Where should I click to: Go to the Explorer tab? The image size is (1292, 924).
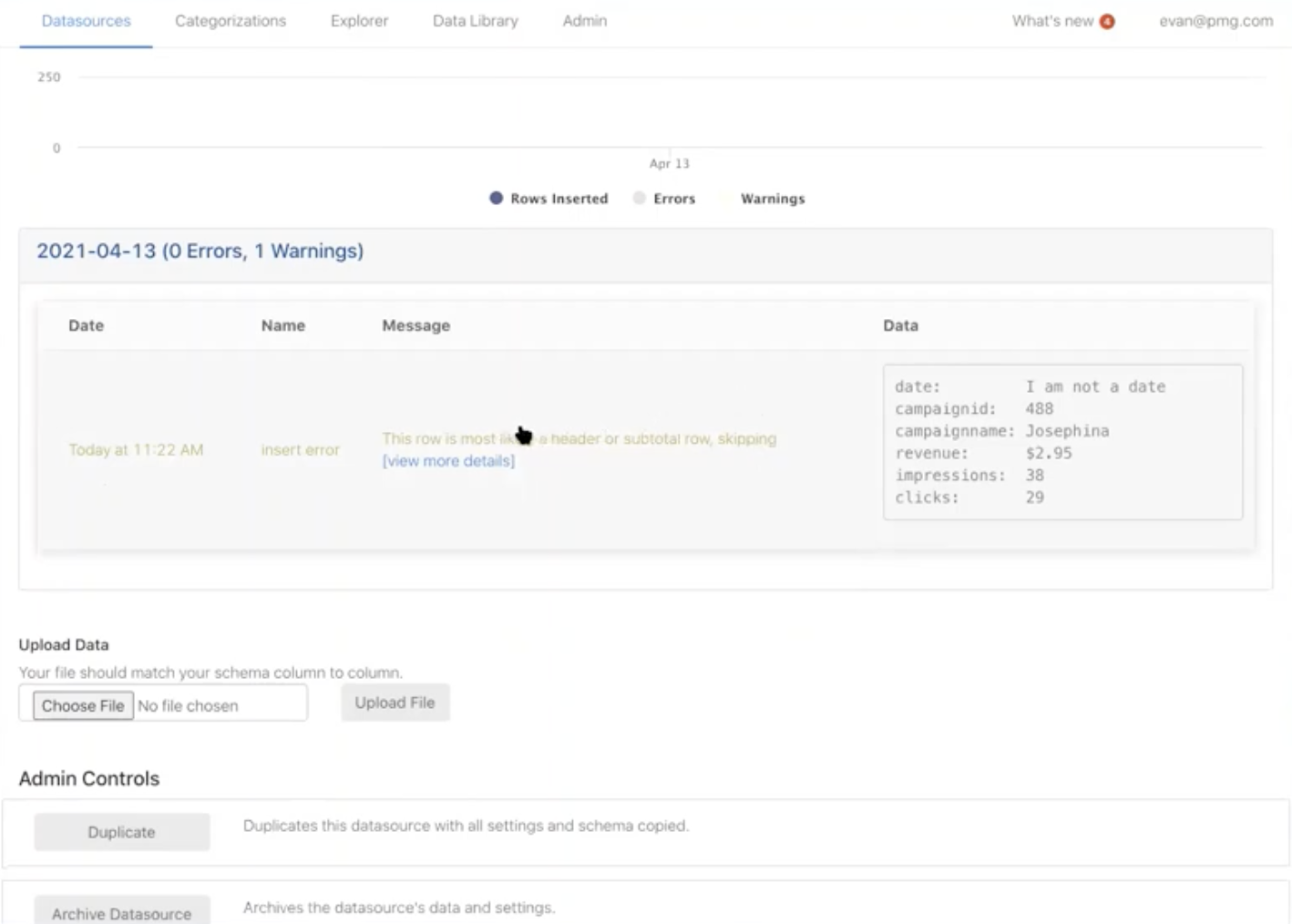pos(359,21)
